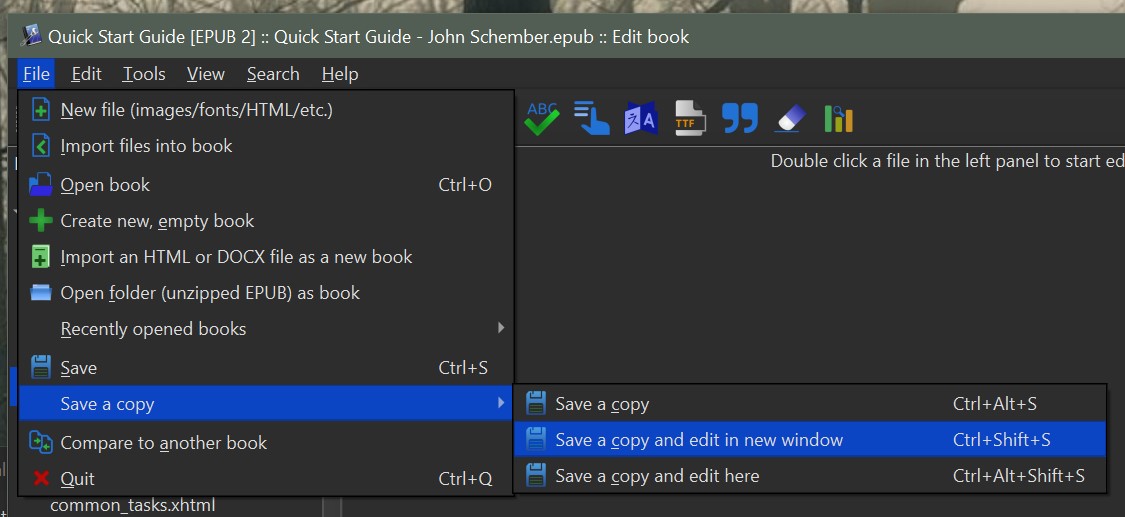Open the Edit menu

tap(86, 74)
